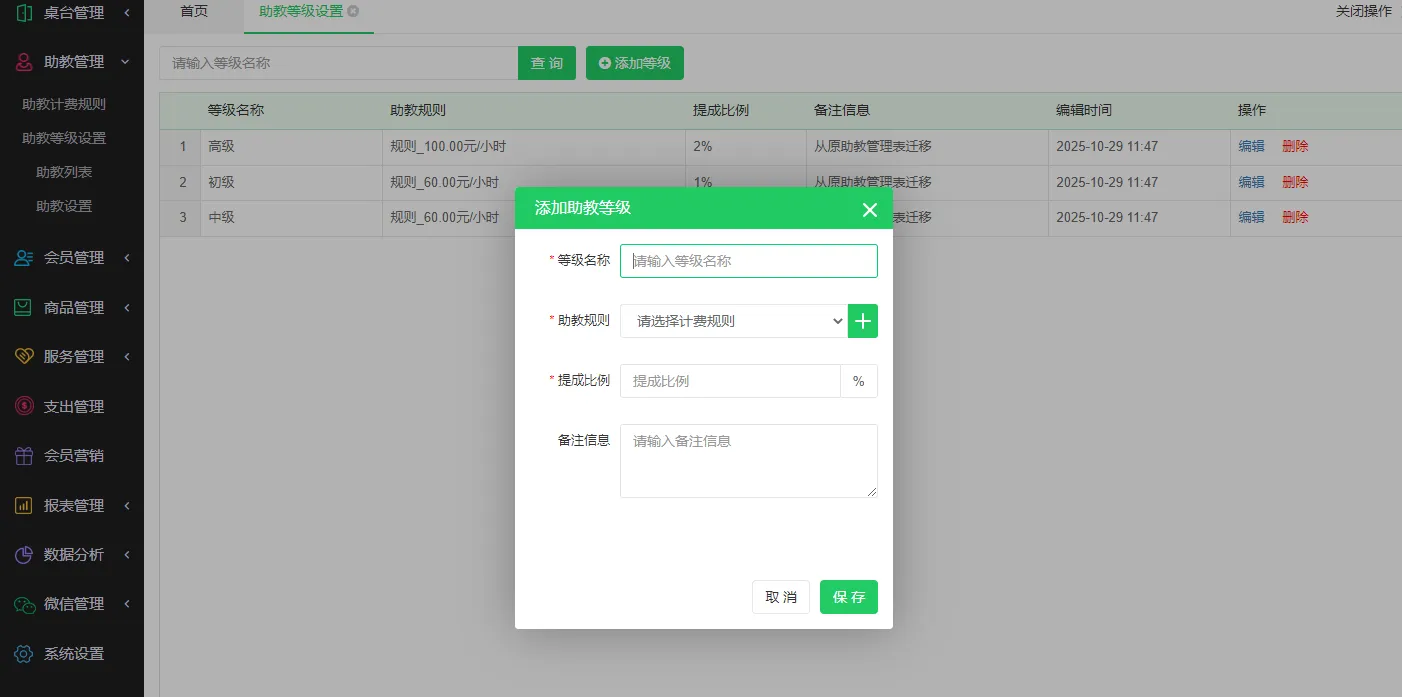Click the 备注信息 textarea in dialog
Image resolution: width=1402 pixels, height=697 pixels.
(x=748, y=461)
